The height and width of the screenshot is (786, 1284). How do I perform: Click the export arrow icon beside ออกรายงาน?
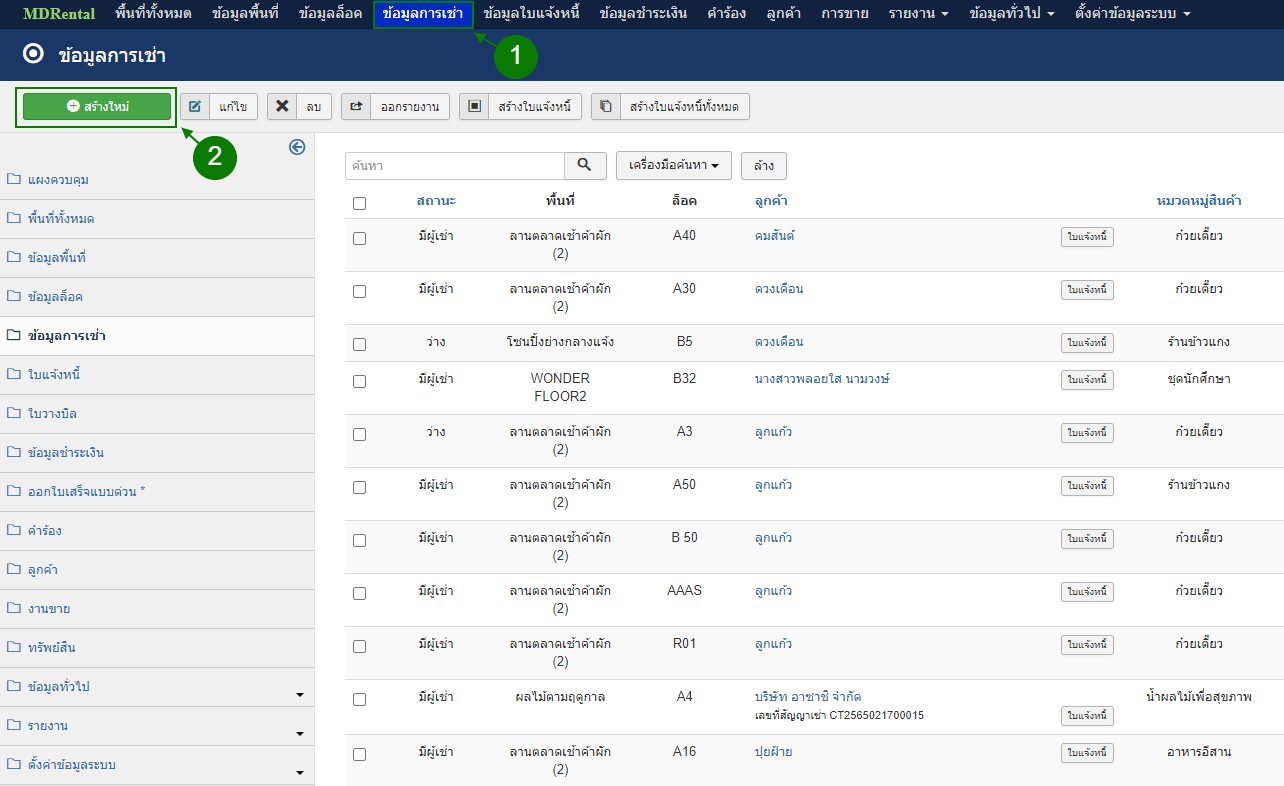356,106
